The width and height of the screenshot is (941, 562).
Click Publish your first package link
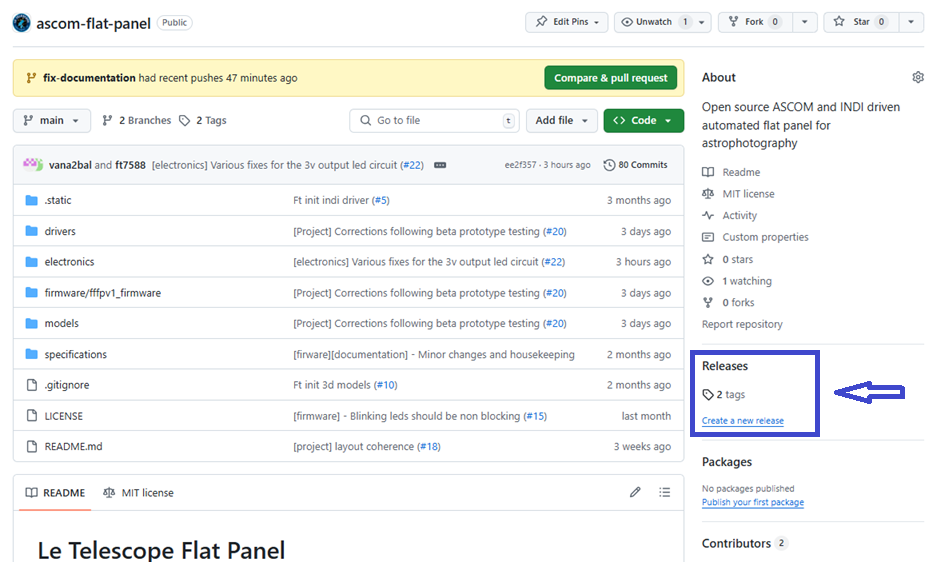pos(753,502)
